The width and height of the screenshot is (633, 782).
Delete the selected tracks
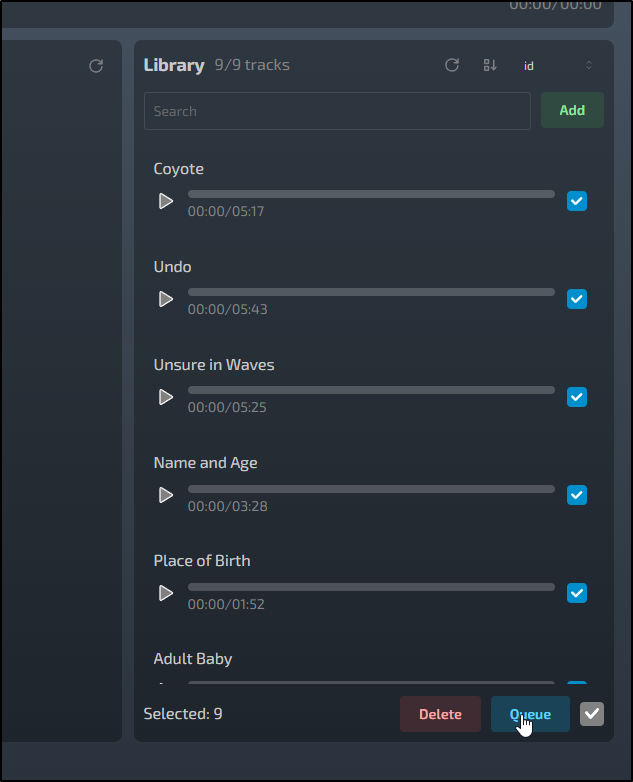440,714
